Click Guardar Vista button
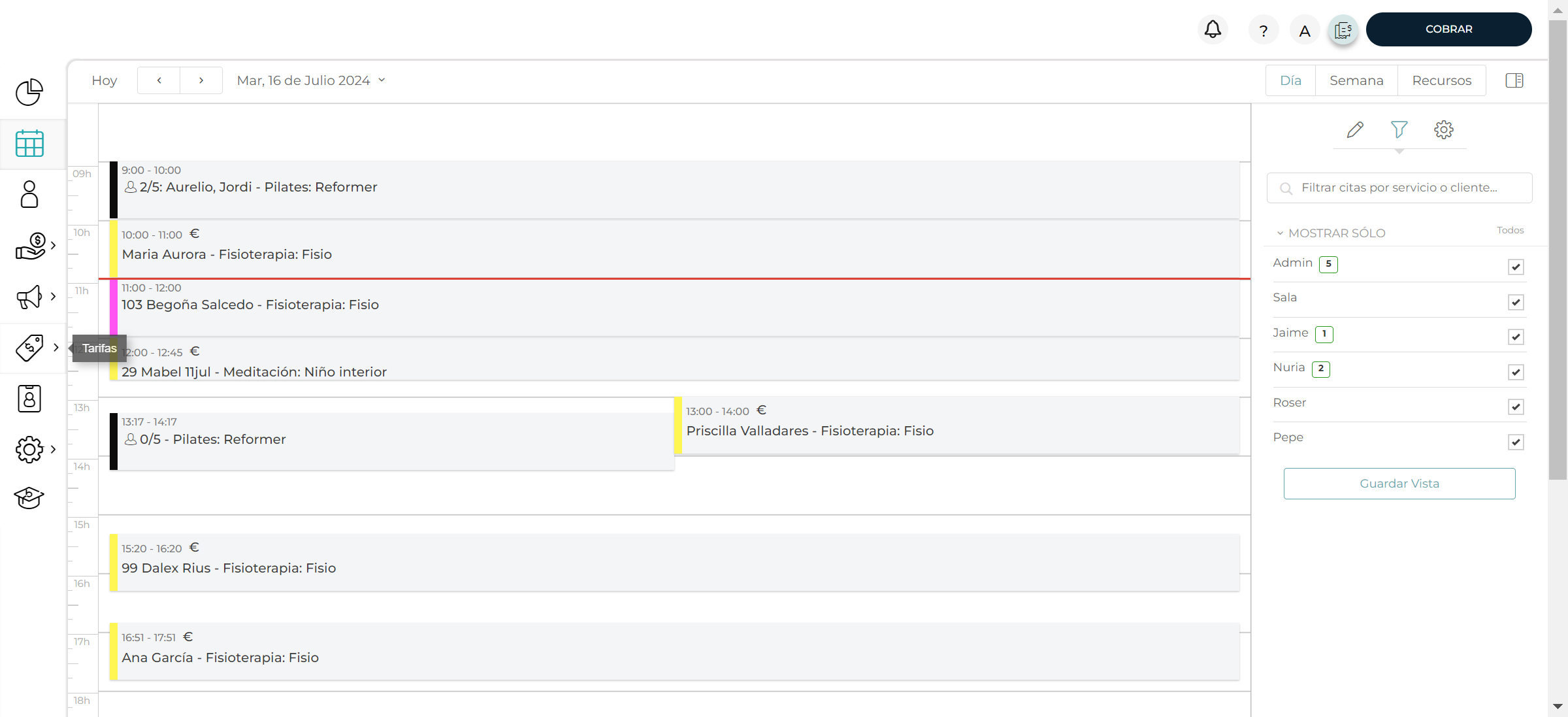This screenshot has height=717, width=1568. pos(1399,484)
